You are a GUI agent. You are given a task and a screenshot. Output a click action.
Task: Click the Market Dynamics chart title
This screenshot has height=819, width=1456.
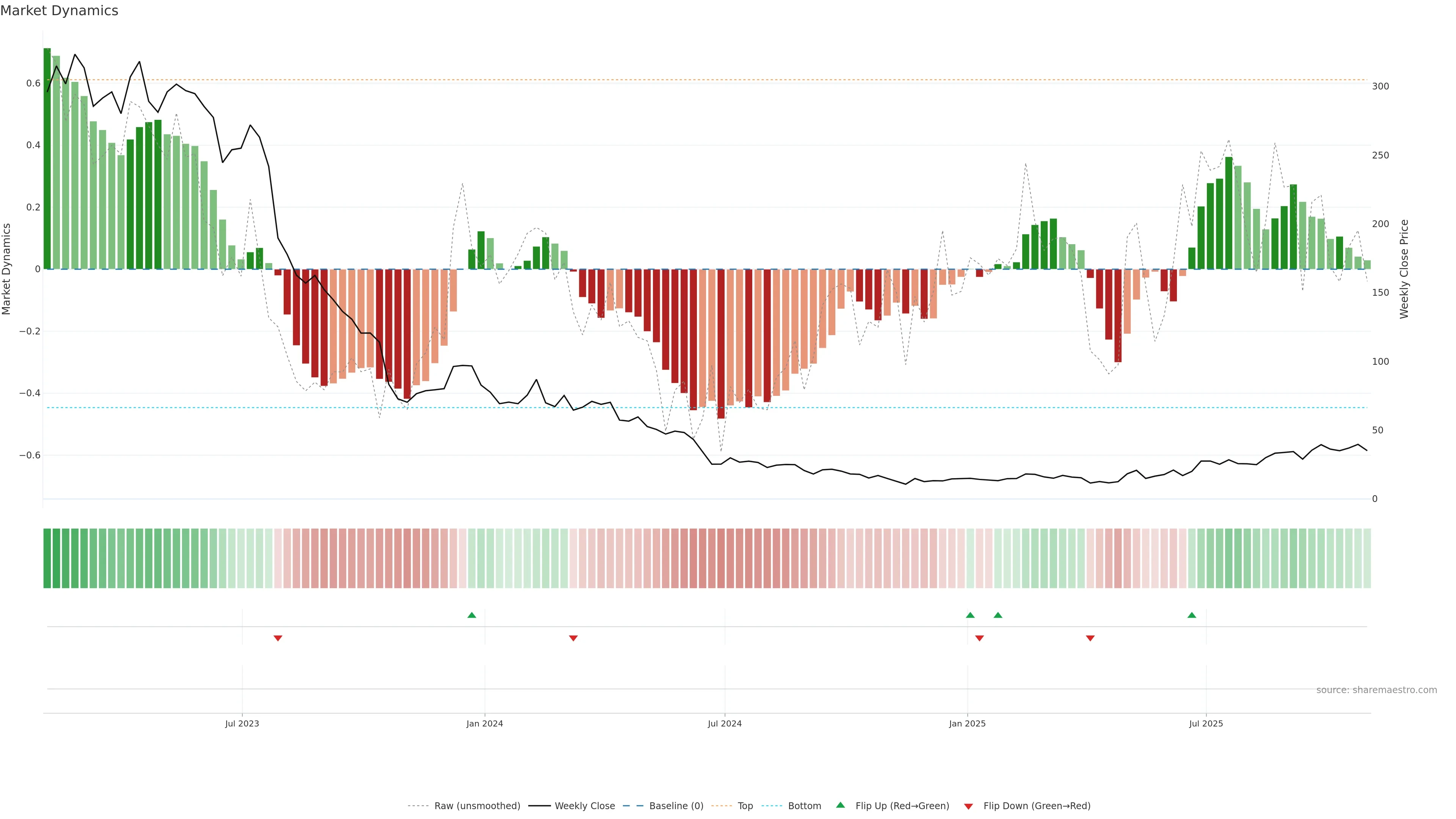coord(60,11)
